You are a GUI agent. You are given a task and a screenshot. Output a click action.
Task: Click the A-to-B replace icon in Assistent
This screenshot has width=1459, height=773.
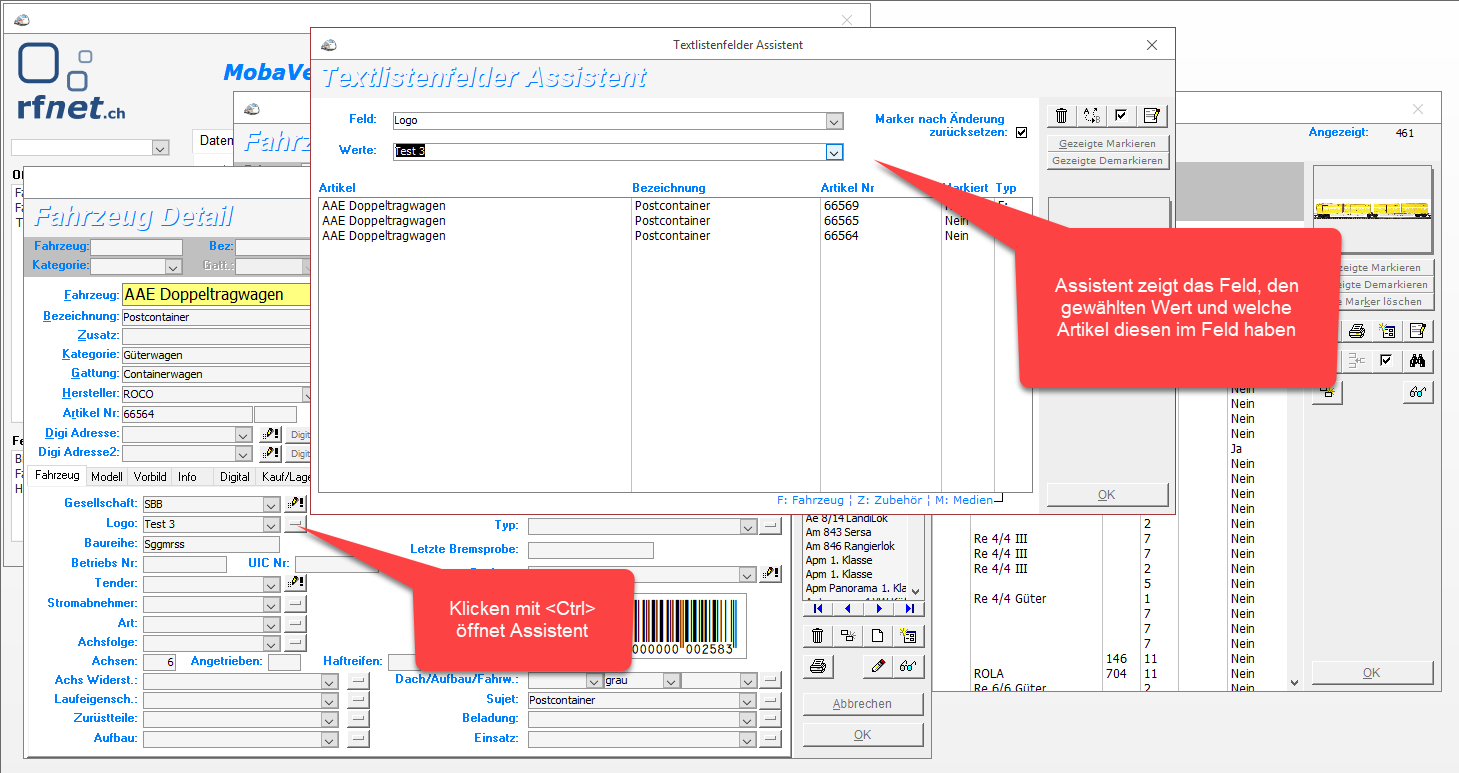coord(1092,116)
